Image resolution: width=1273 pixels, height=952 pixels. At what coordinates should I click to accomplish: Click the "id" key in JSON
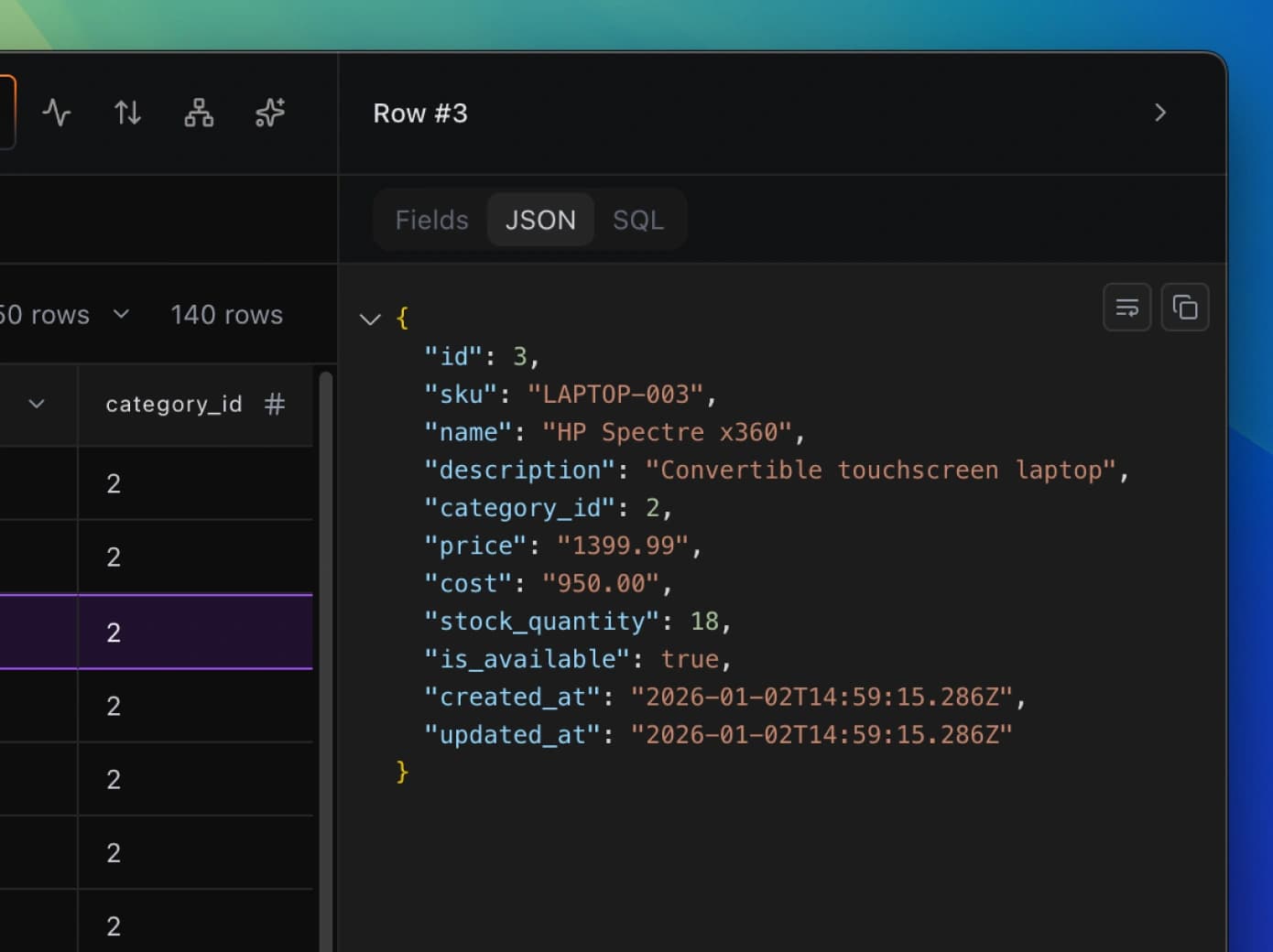(454, 357)
